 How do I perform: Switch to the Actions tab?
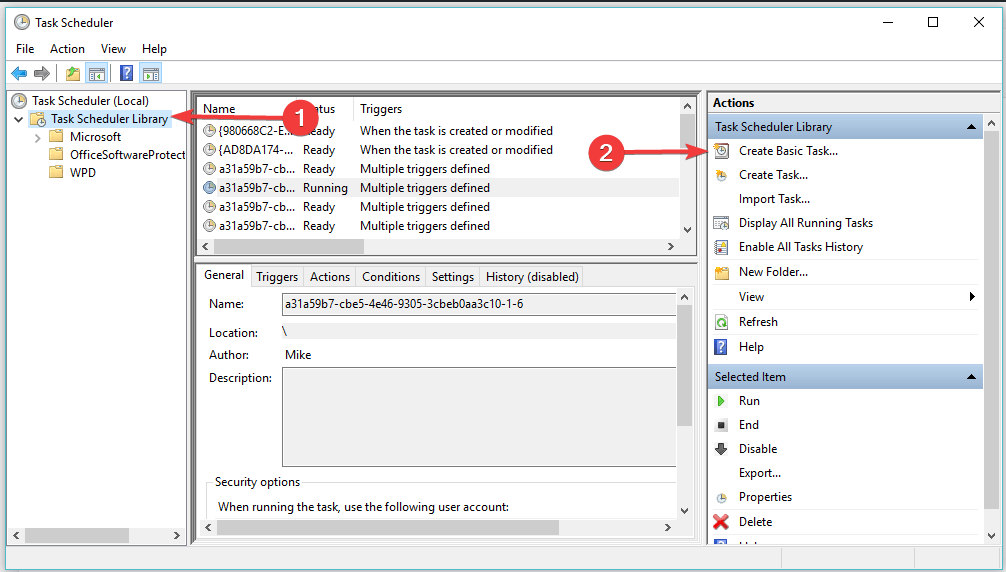click(x=330, y=276)
